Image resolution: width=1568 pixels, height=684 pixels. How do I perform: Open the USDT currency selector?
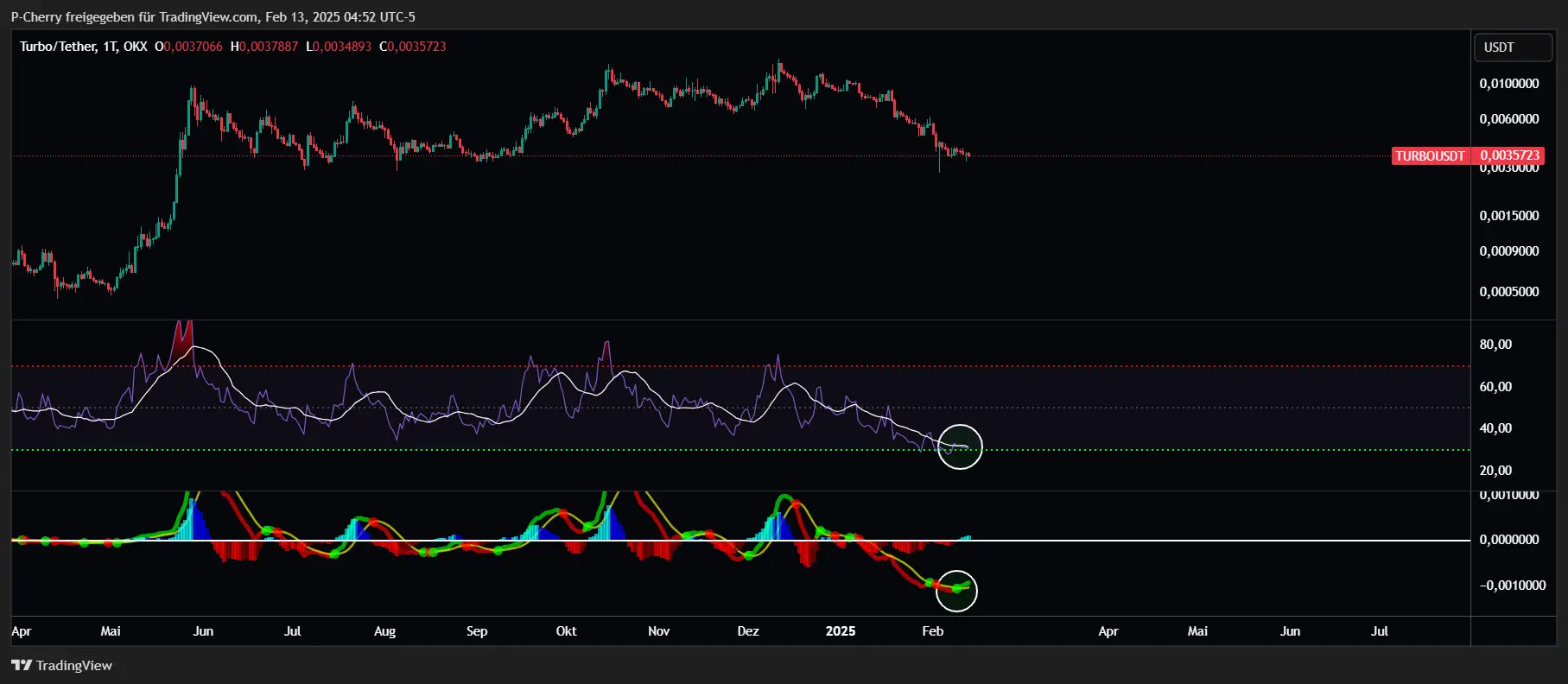pyautogui.click(x=1513, y=47)
